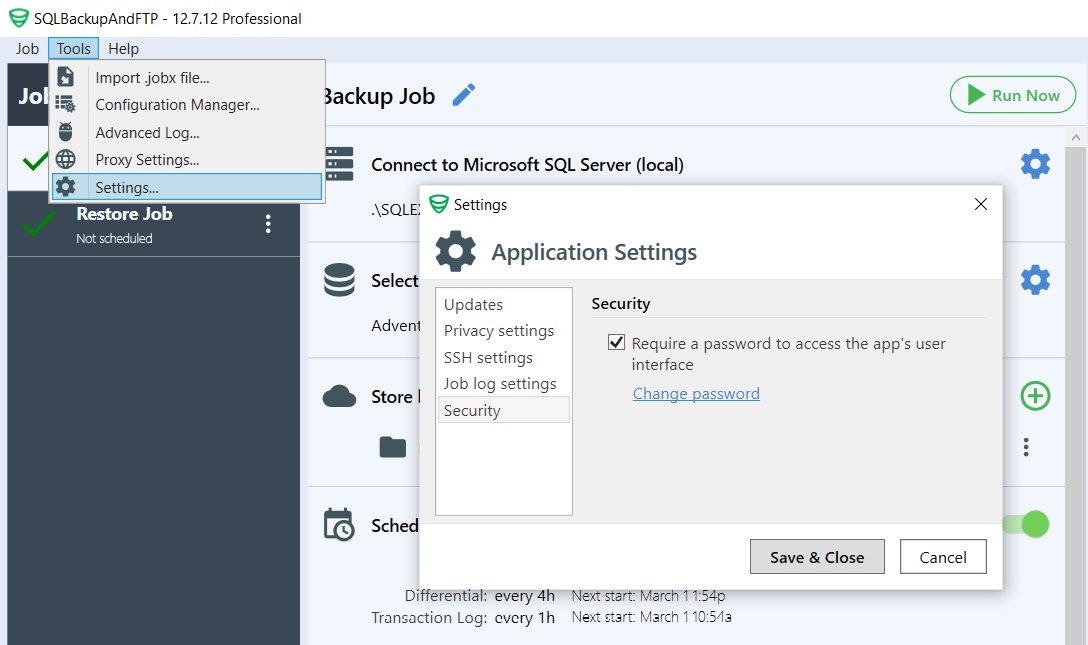This screenshot has height=645, width=1088.
Task: Click the green checkmark beside Restore Job
Action: click(39, 224)
